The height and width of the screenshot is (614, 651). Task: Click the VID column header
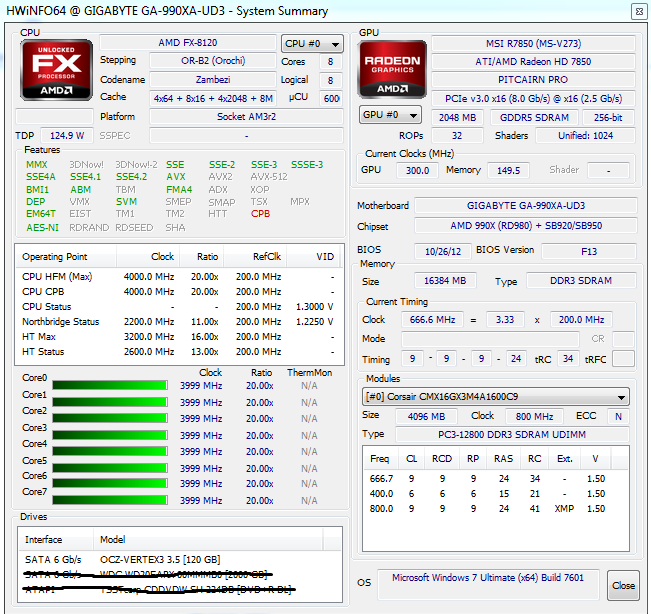point(313,257)
